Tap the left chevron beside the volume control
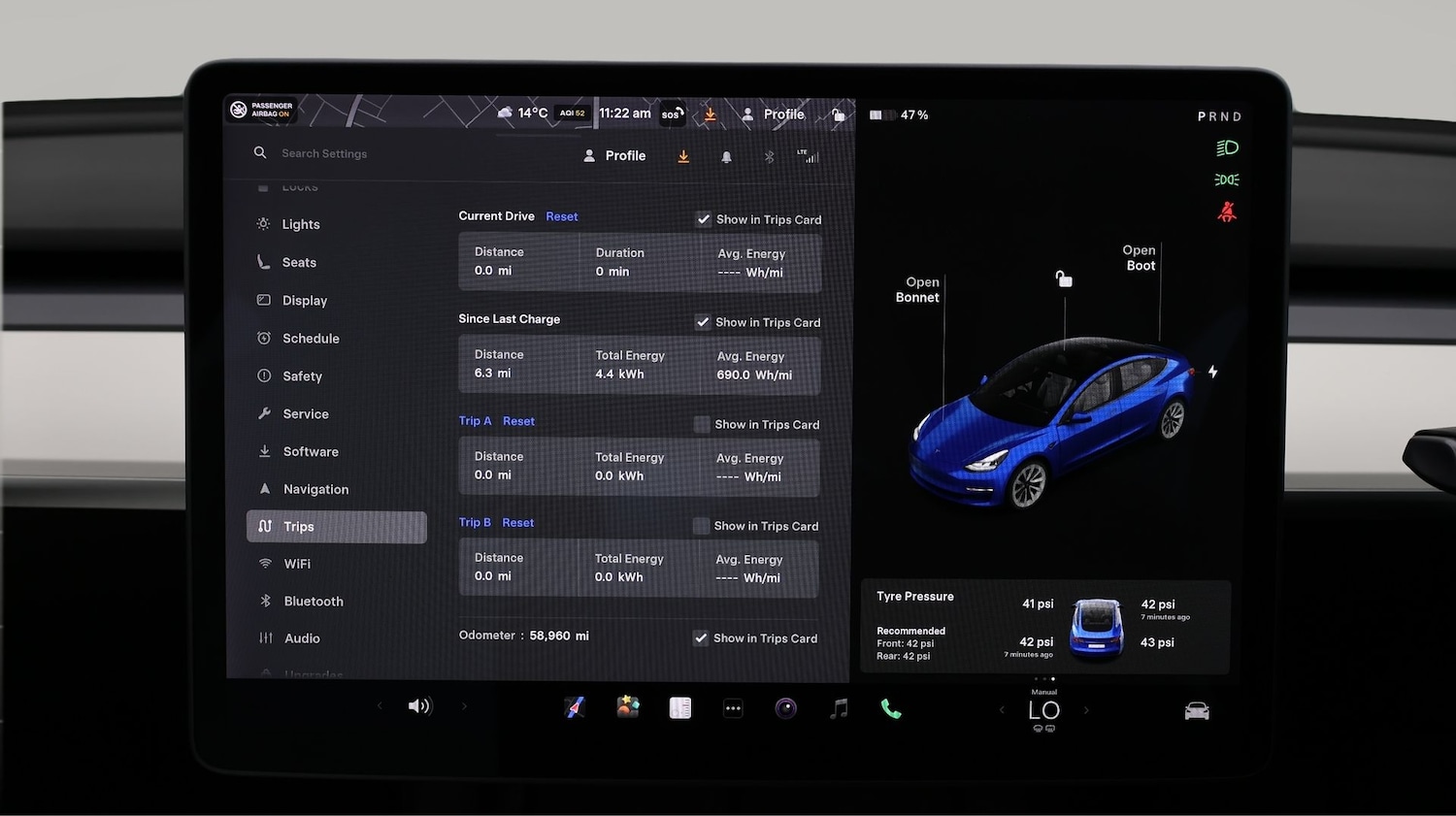The height and width of the screenshot is (816, 1456). 380,705
